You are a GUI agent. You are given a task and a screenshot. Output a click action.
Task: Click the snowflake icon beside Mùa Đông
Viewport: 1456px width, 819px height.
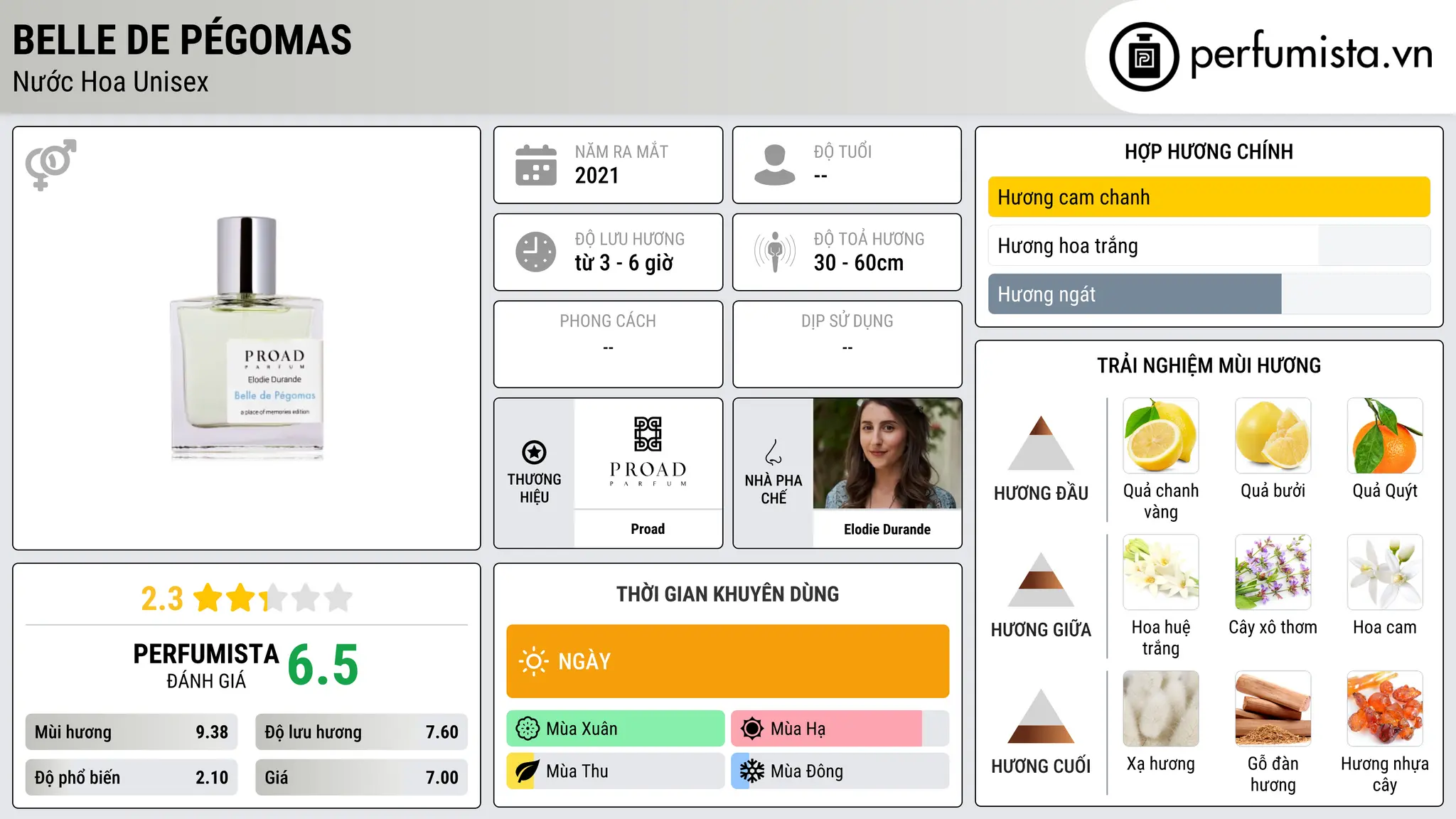(751, 771)
